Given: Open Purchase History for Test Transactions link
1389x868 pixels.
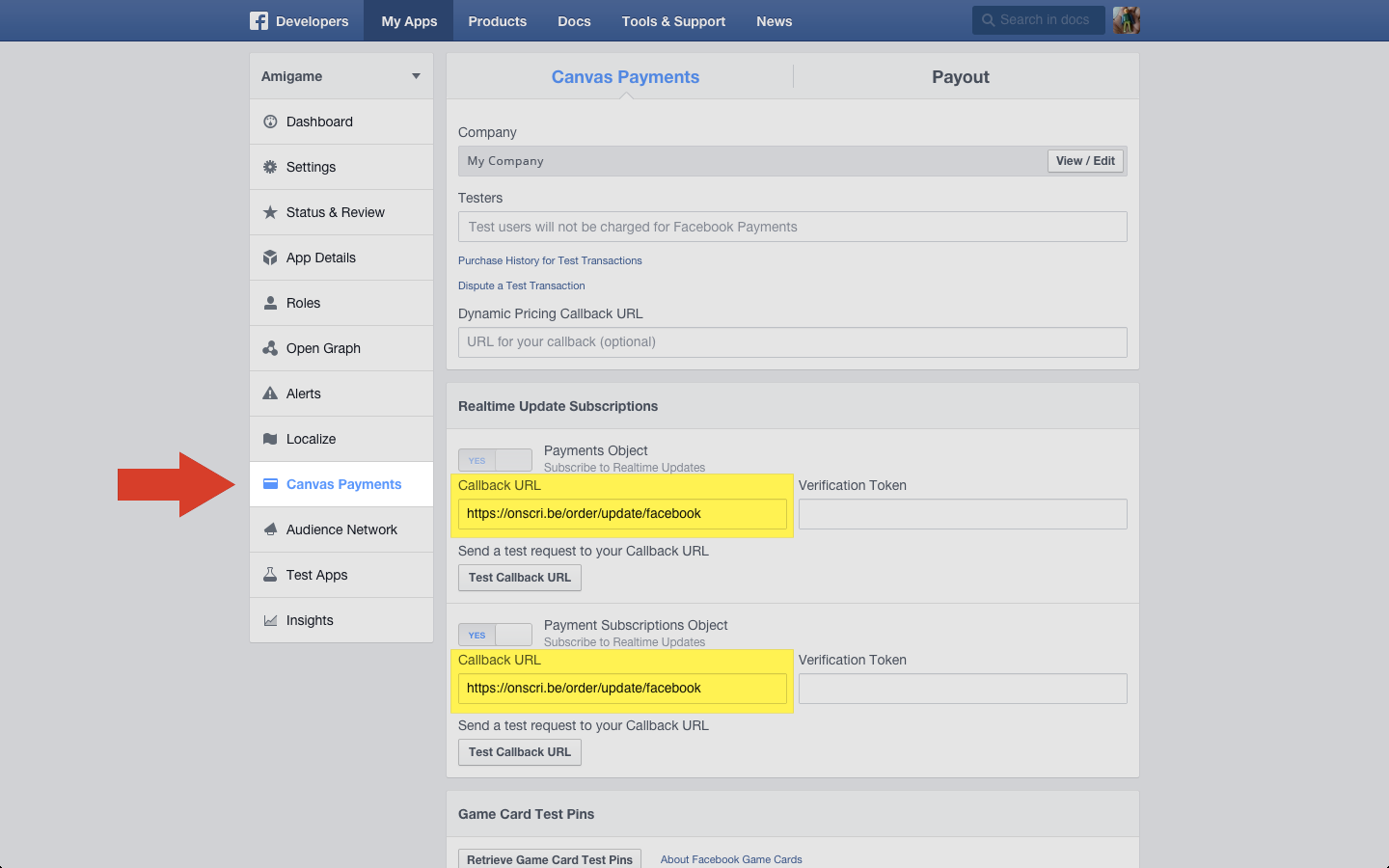Looking at the screenshot, I should pos(550,260).
